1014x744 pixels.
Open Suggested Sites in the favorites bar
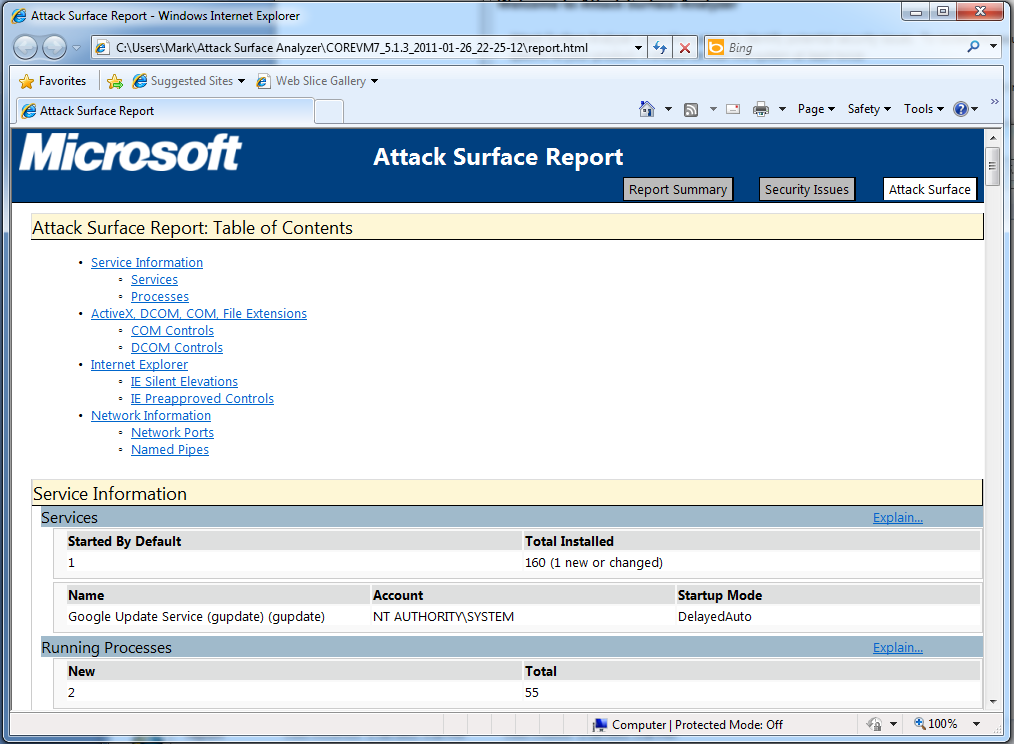[189, 81]
